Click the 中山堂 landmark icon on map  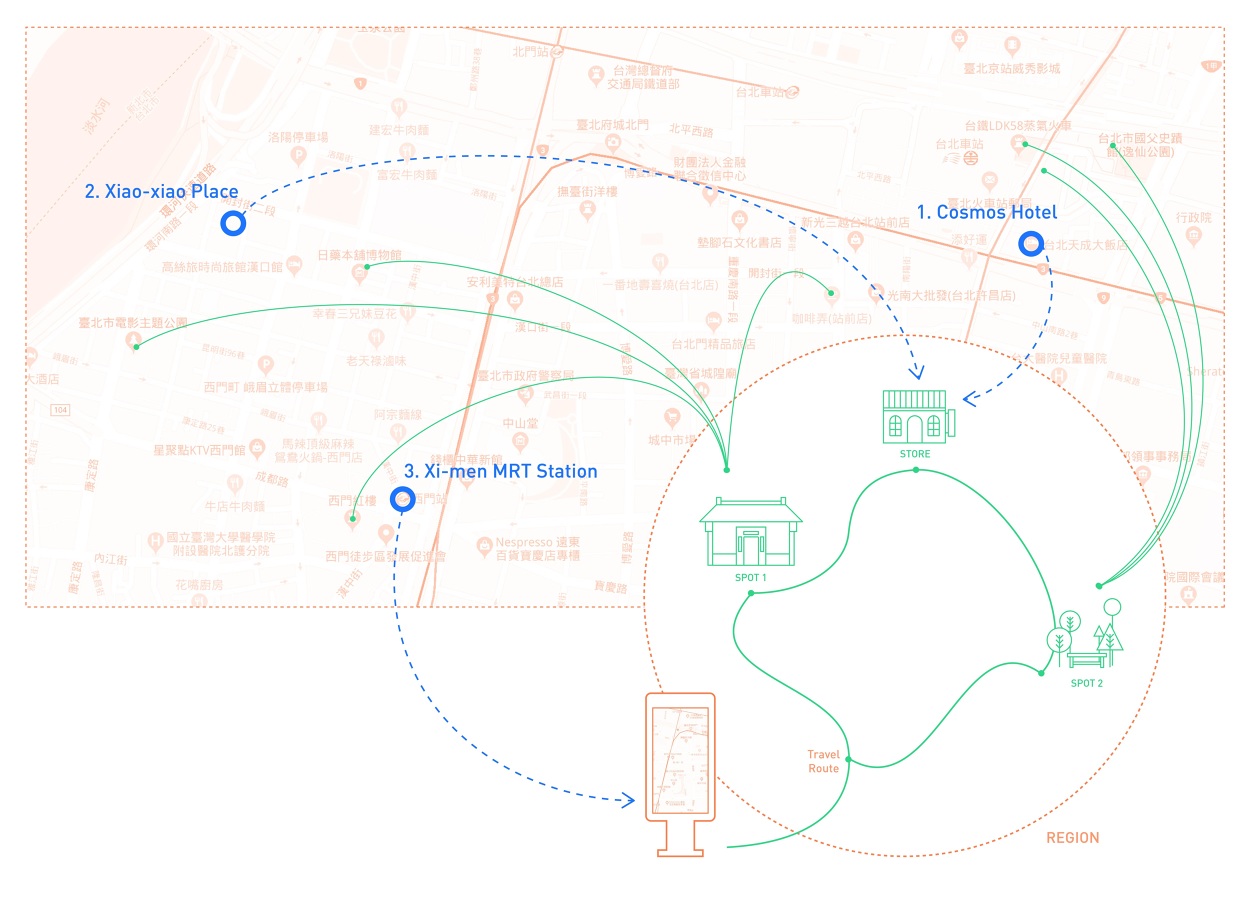pyautogui.click(x=518, y=441)
